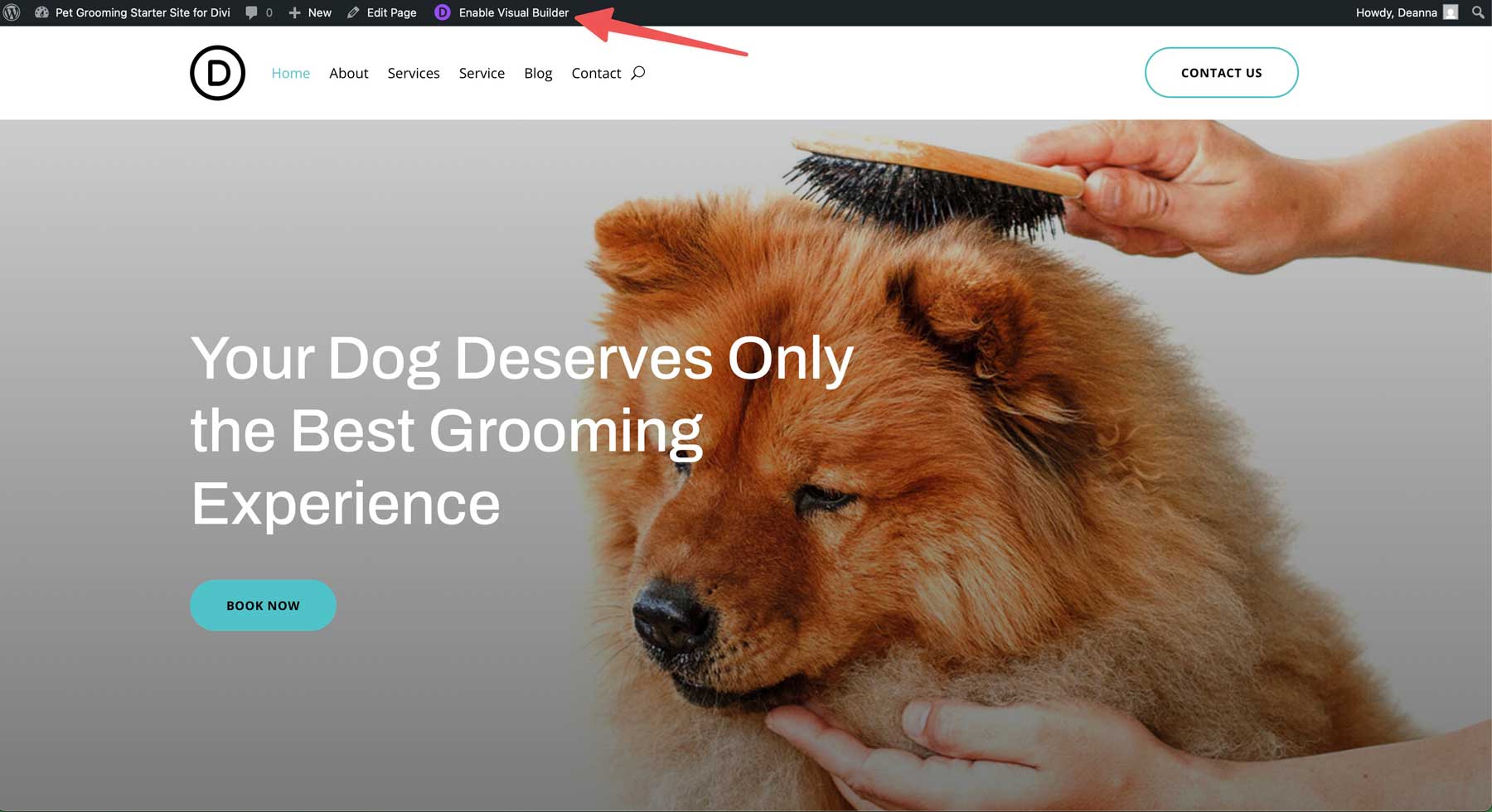Select the circular D site logo
Image resolution: width=1492 pixels, height=812 pixels.
click(x=217, y=72)
